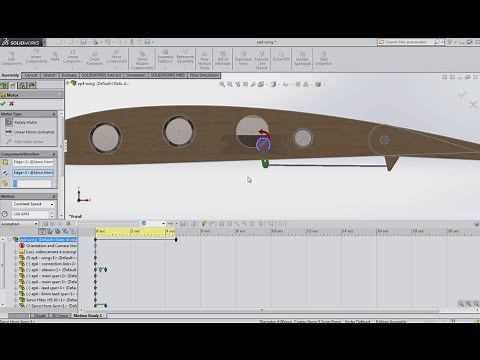The height and width of the screenshot is (360, 480).
Task: Click the FeatureManager tree tab icon
Action: (4, 85)
